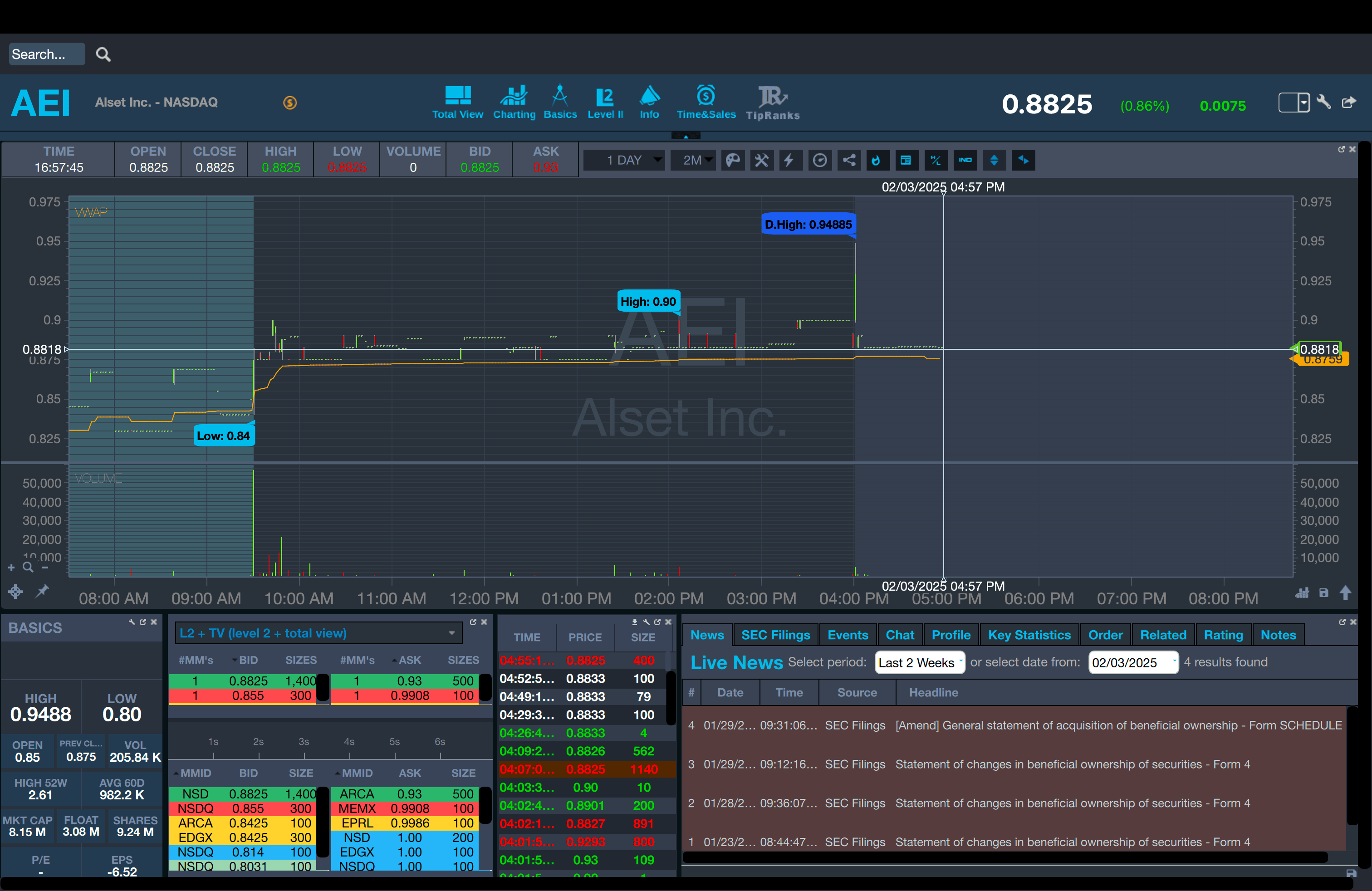Click the chart share icon
Image resolution: width=1372 pixels, height=891 pixels.
pyautogui.click(x=848, y=160)
